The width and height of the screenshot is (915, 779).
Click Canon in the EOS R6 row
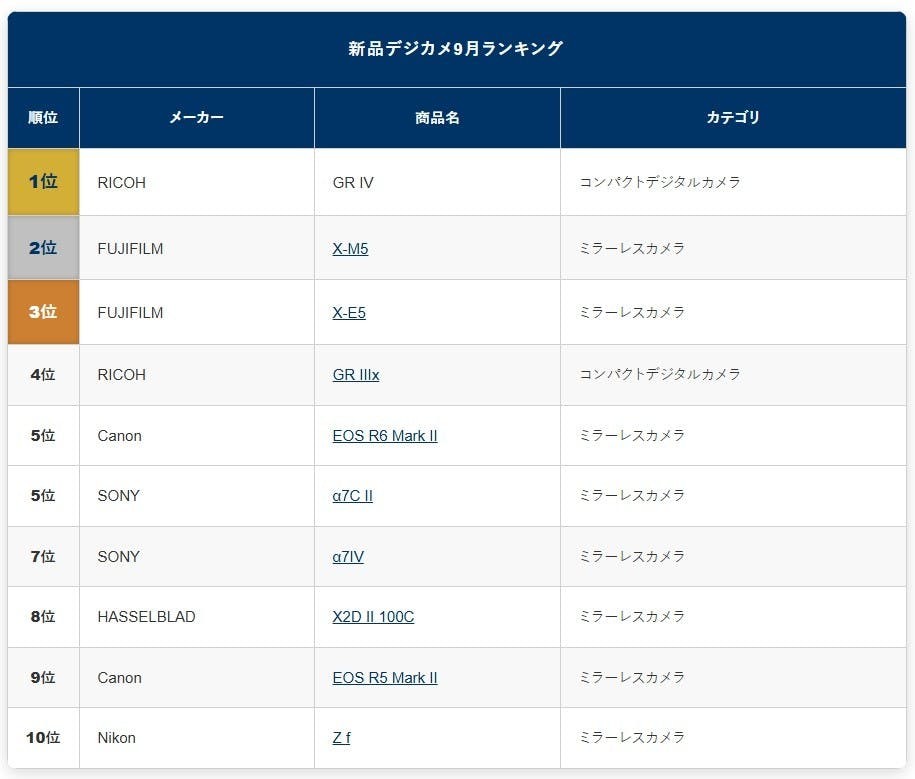(120, 436)
